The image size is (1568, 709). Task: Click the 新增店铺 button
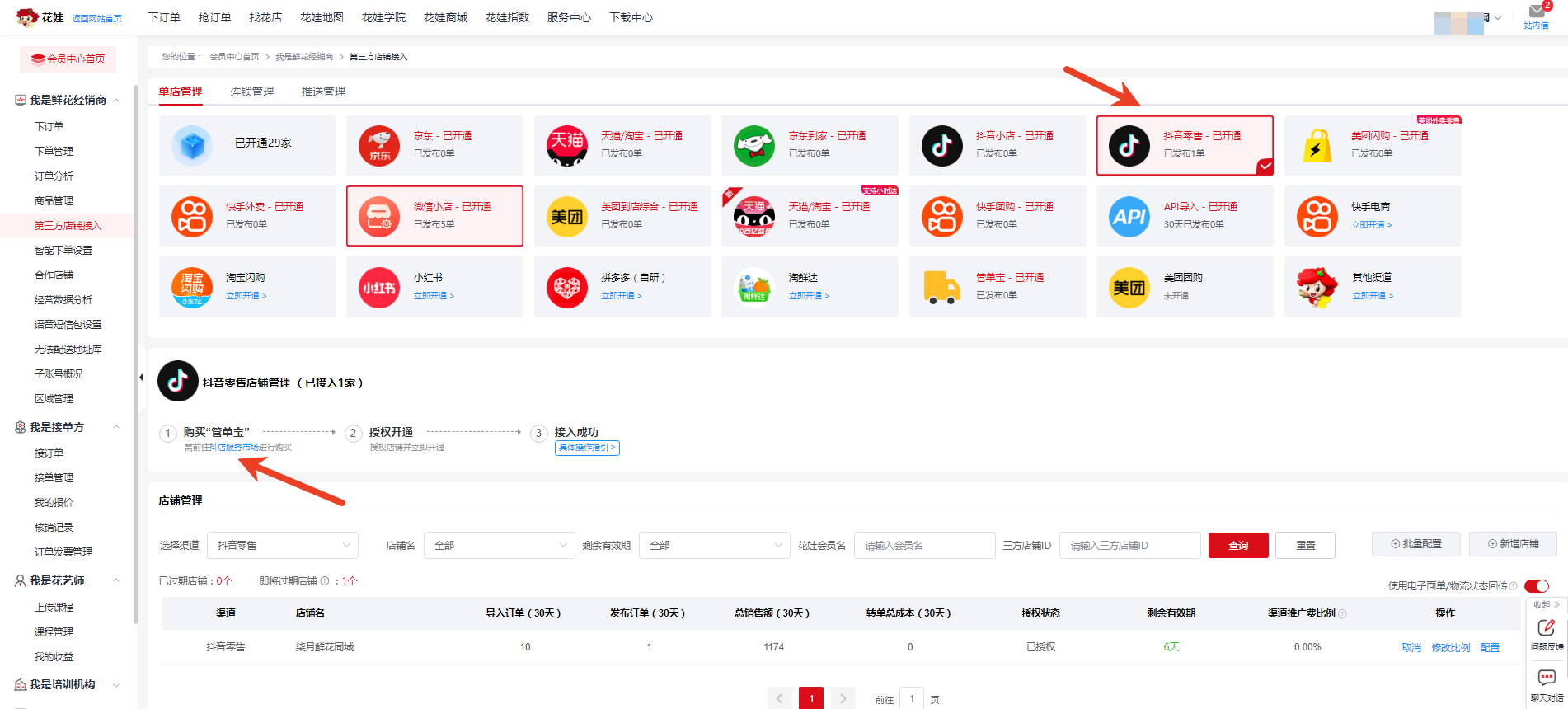coord(1513,544)
